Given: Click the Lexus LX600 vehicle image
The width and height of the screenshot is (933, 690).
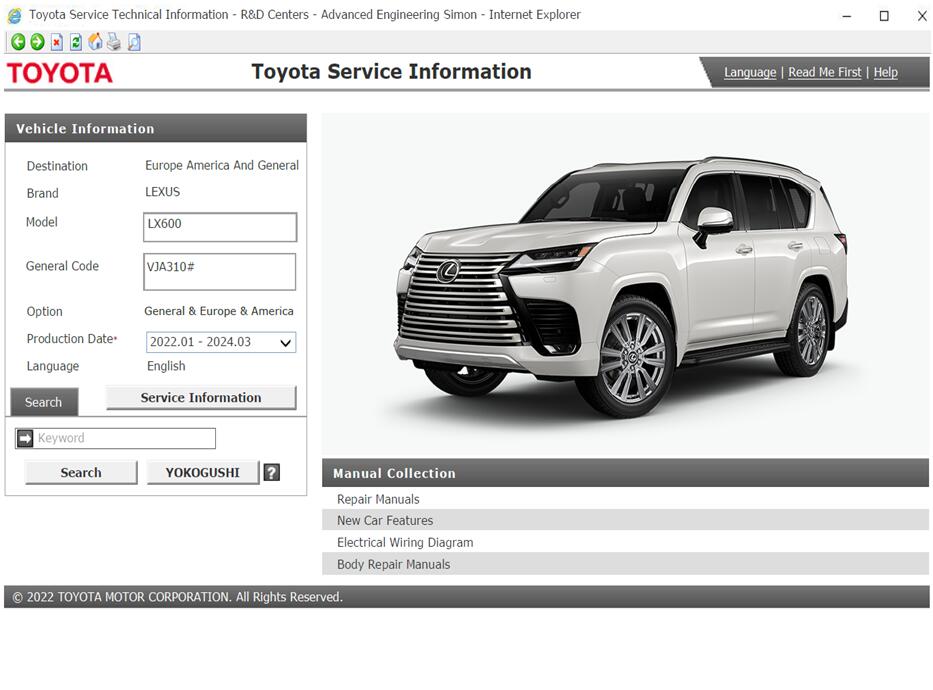Looking at the screenshot, I should click(624, 286).
